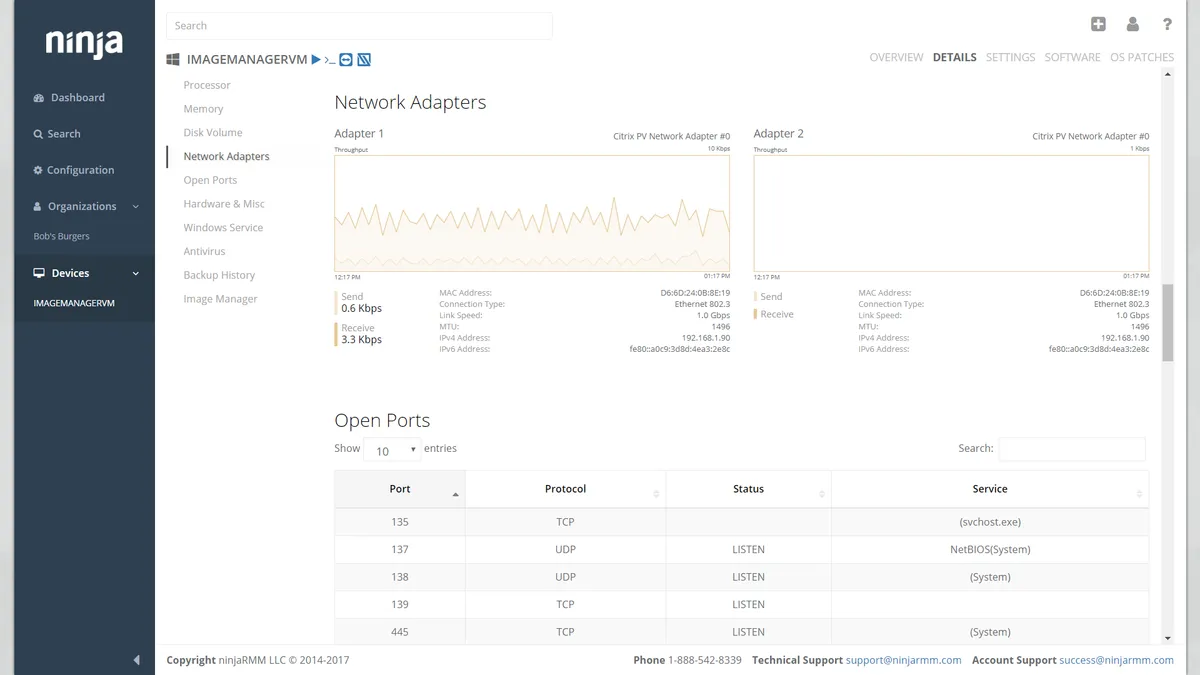Viewport: 1200px width, 675px height.
Task: Sort the table by Protocol column
Action: 565,489
